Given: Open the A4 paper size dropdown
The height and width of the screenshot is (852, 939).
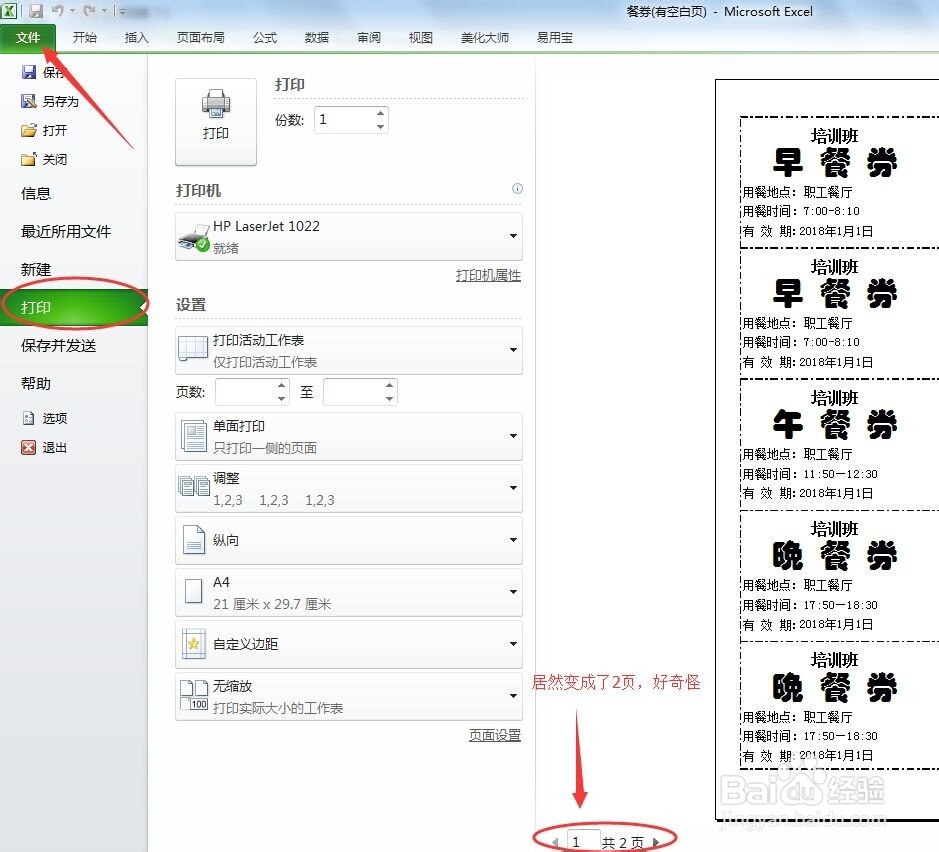Looking at the screenshot, I should pos(514,592).
